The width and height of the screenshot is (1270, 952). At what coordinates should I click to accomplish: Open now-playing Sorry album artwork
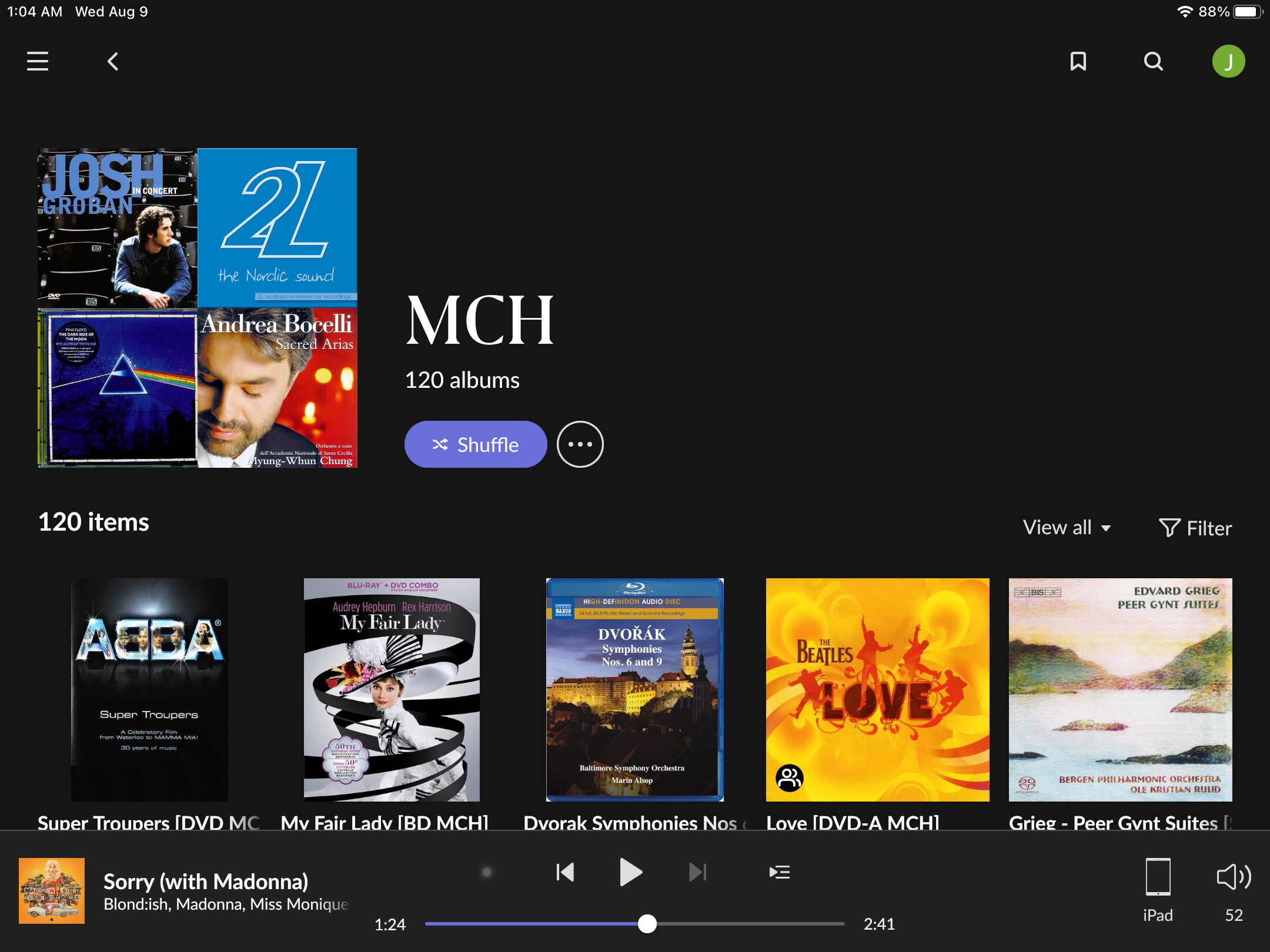pos(52,890)
